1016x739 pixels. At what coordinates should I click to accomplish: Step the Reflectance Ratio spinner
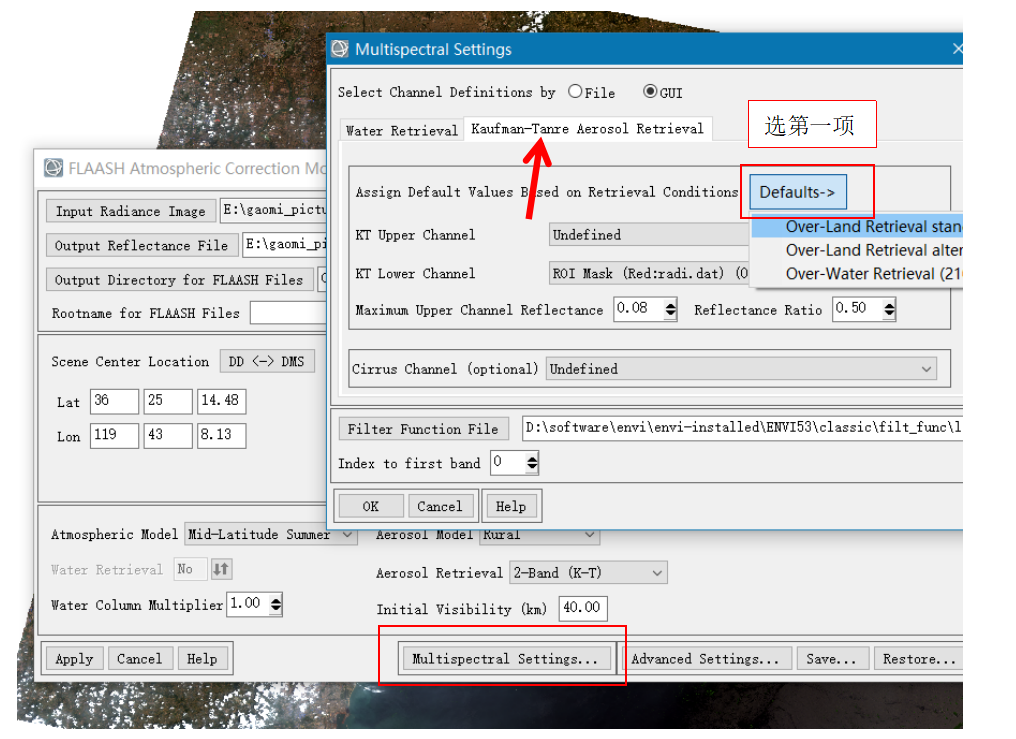point(890,309)
